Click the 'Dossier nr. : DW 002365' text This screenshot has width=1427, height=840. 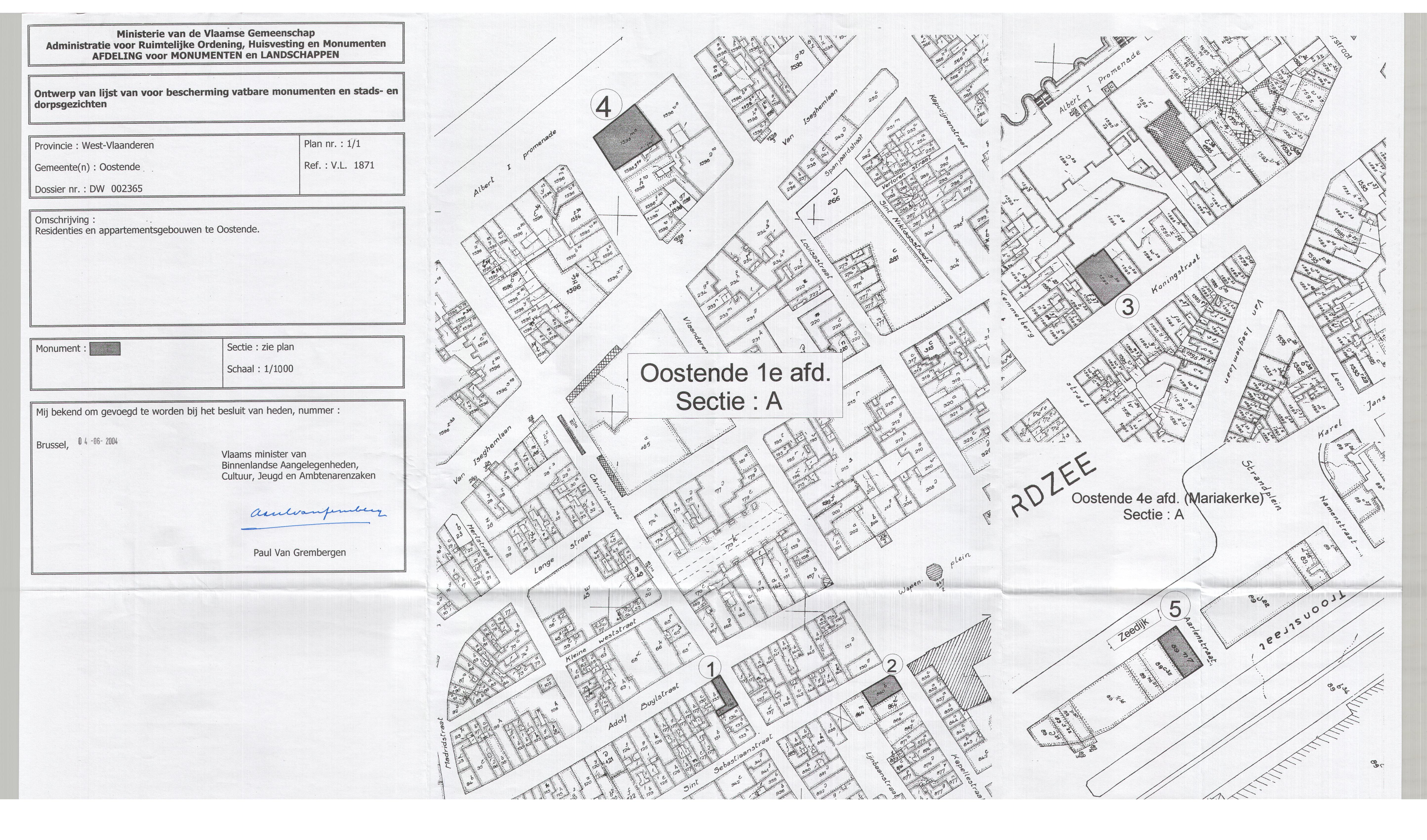pyautogui.click(x=89, y=189)
